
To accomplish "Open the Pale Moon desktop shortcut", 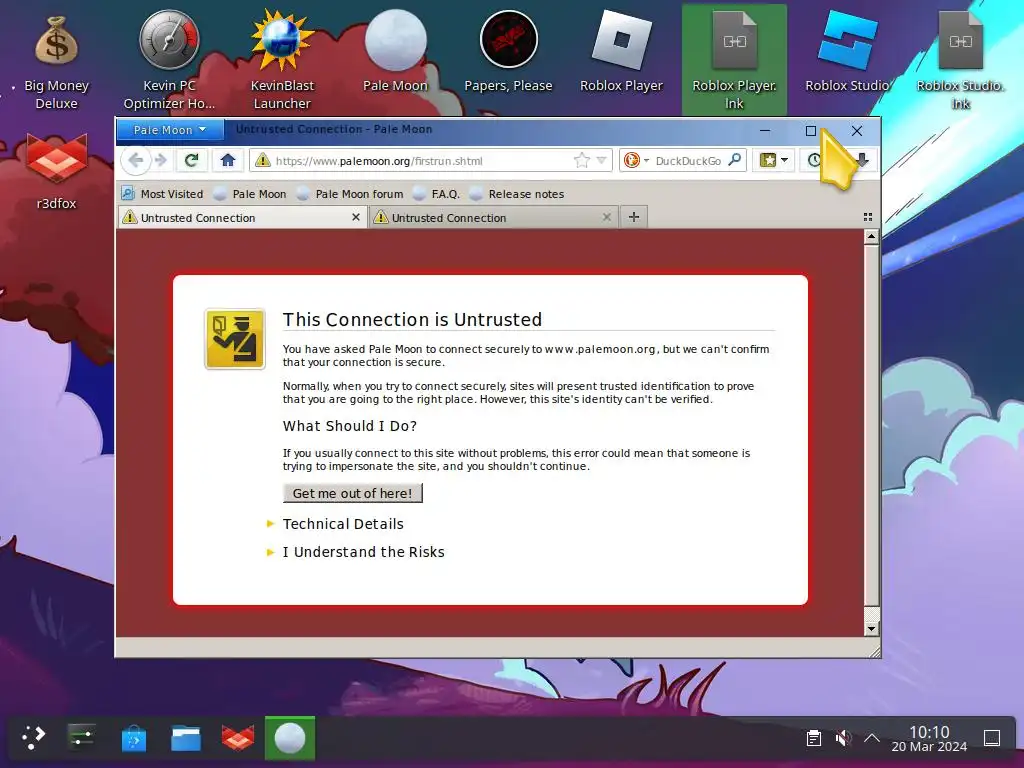I will (395, 52).
